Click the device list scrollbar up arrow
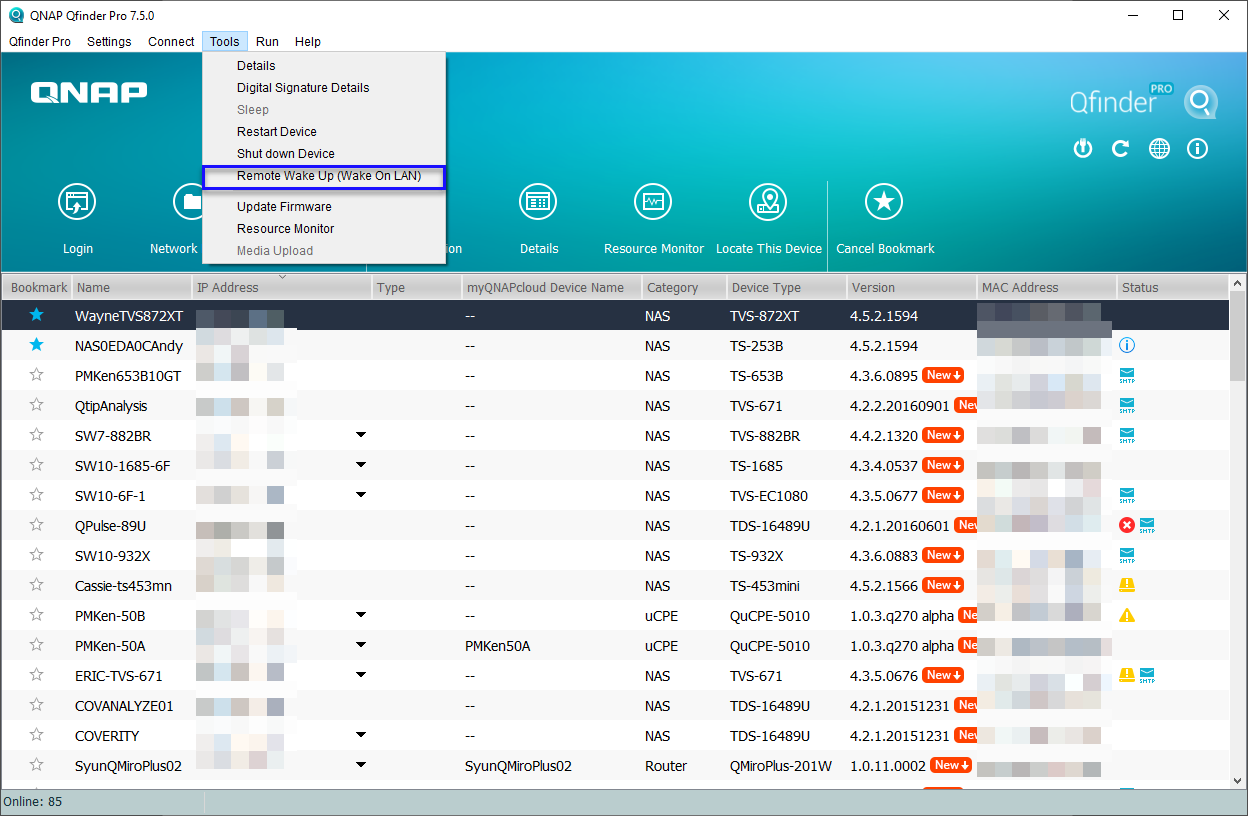This screenshot has height=816, width=1248. [1238, 285]
